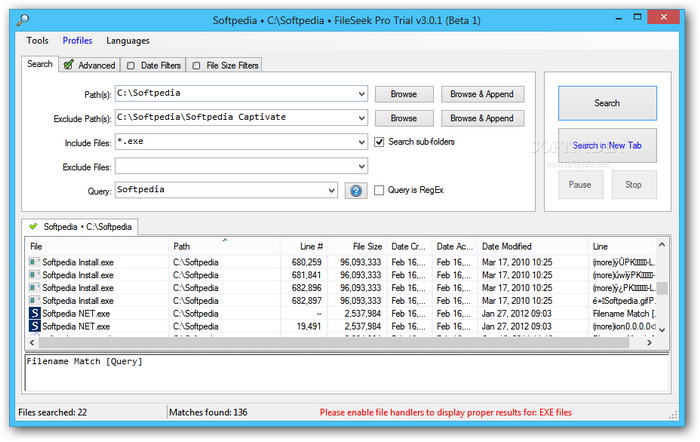Click the results scroll down arrow

coord(662,330)
